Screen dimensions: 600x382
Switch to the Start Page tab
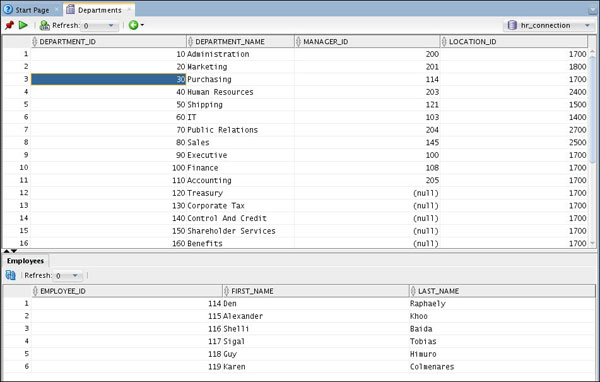[32, 10]
